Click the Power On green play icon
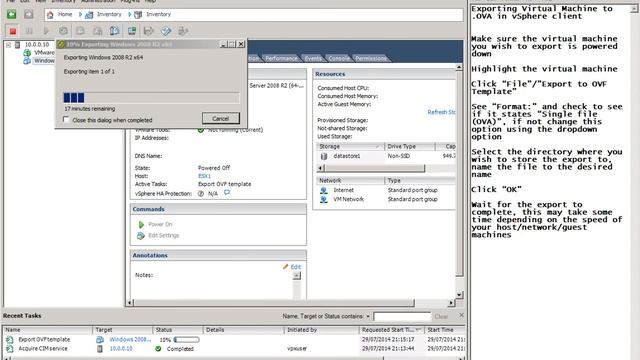The image size is (640, 360). (141, 224)
